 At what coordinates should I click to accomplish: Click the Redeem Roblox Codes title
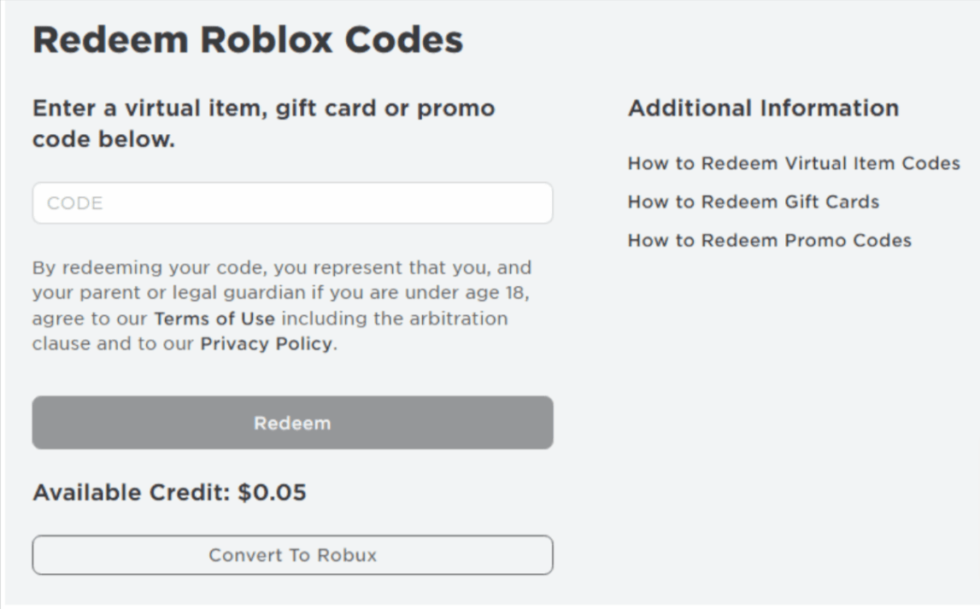[248, 40]
